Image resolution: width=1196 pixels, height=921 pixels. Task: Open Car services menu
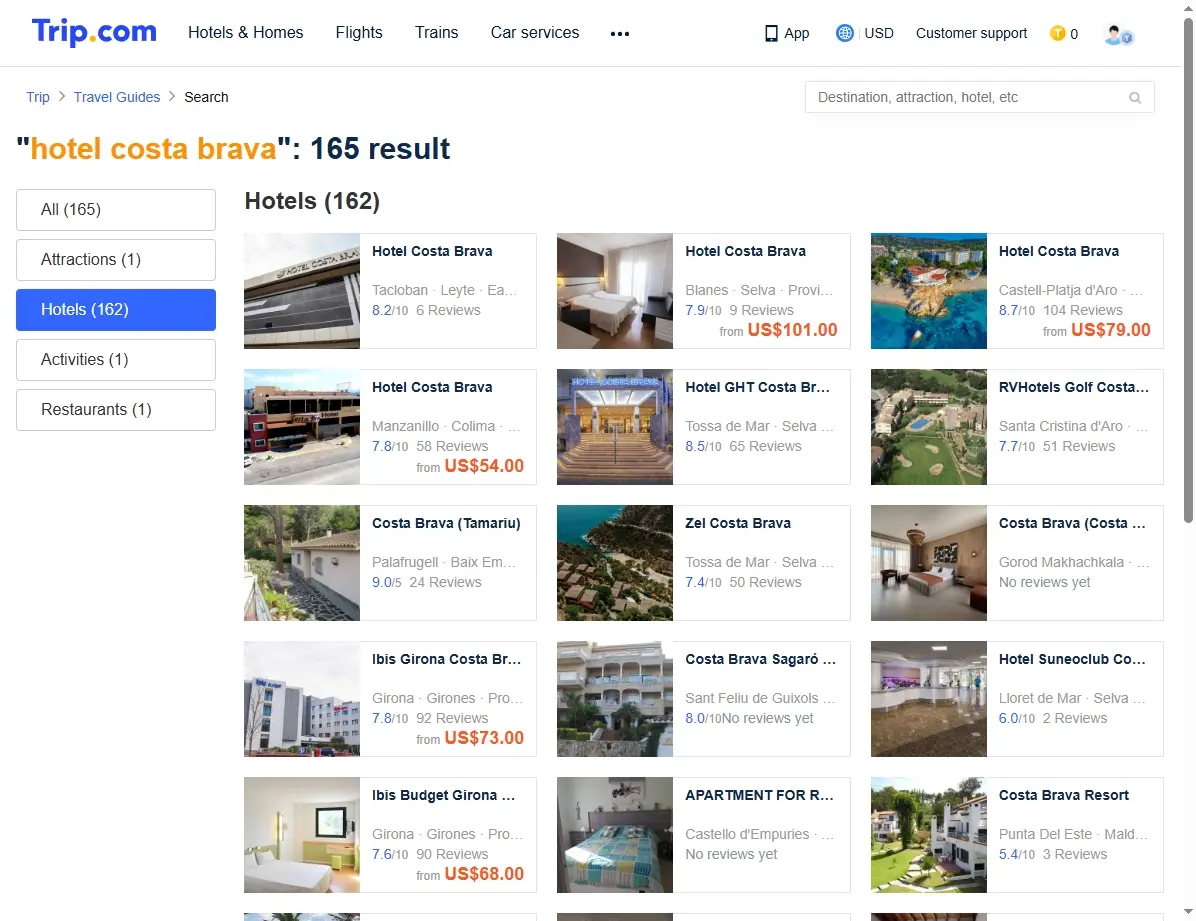pyautogui.click(x=535, y=33)
